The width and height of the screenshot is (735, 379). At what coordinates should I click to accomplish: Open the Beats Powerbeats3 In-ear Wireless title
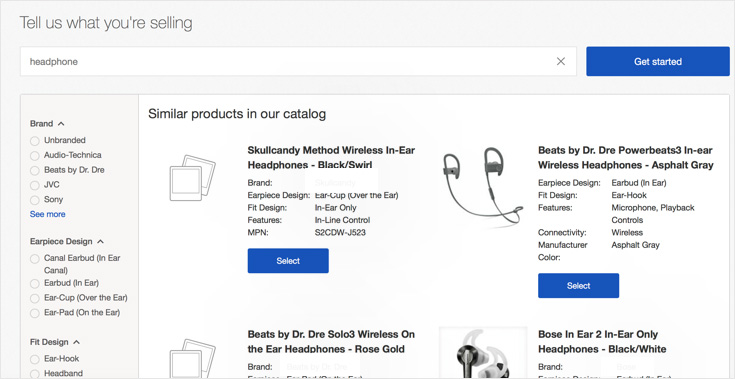point(625,157)
